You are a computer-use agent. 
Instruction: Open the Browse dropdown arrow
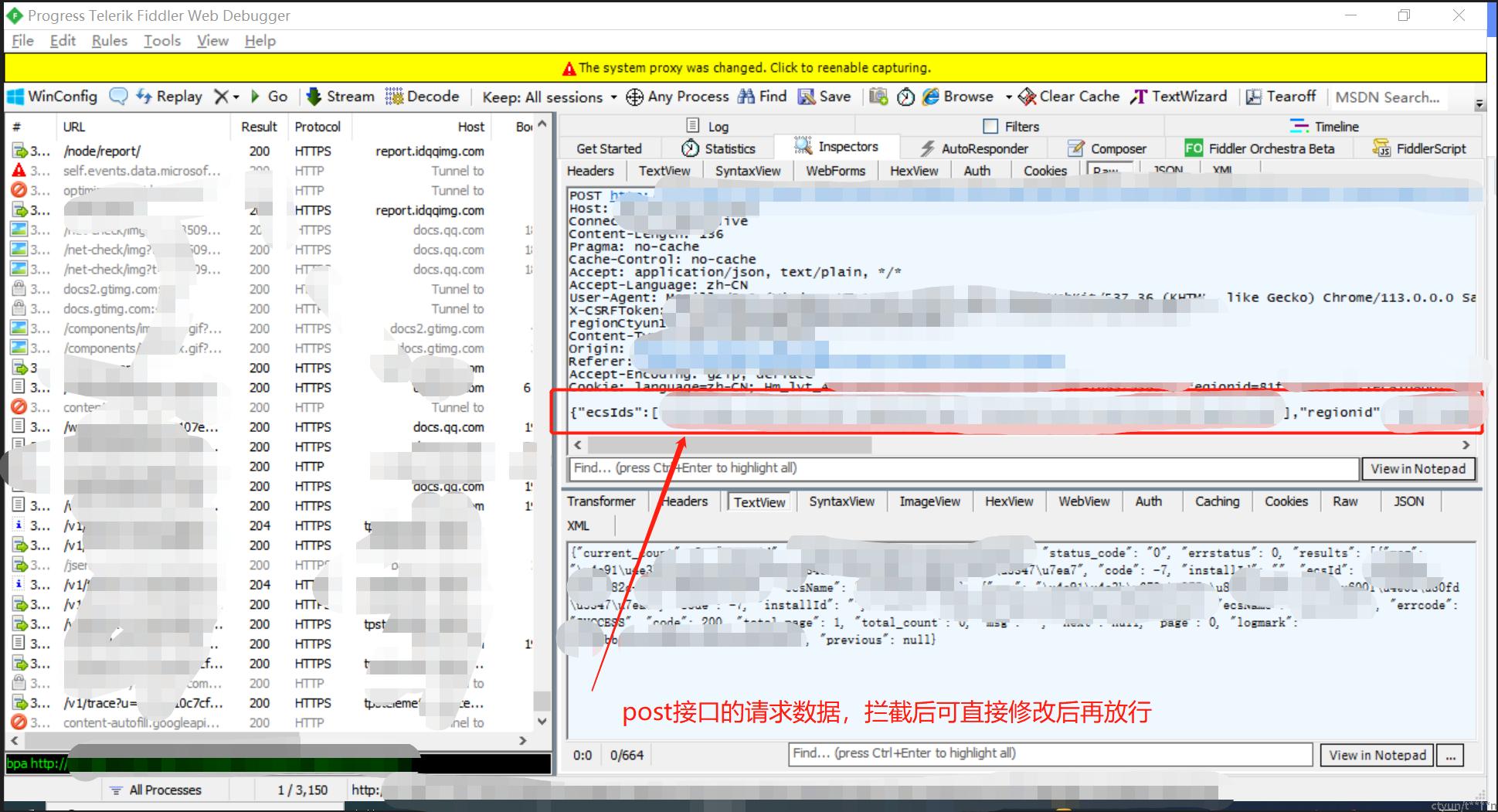point(1008,97)
